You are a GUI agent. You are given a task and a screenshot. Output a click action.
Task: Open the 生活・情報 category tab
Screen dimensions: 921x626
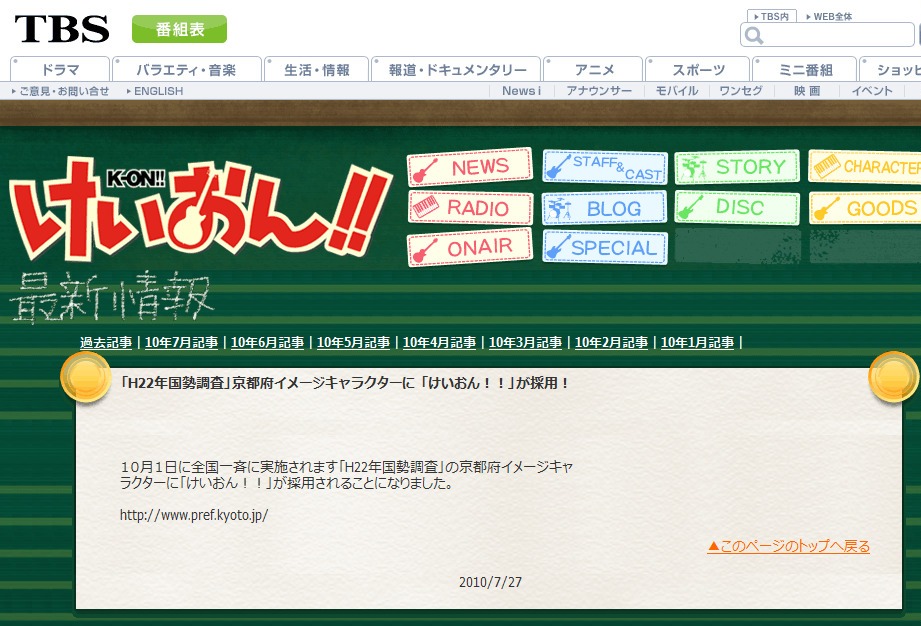pyautogui.click(x=317, y=69)
